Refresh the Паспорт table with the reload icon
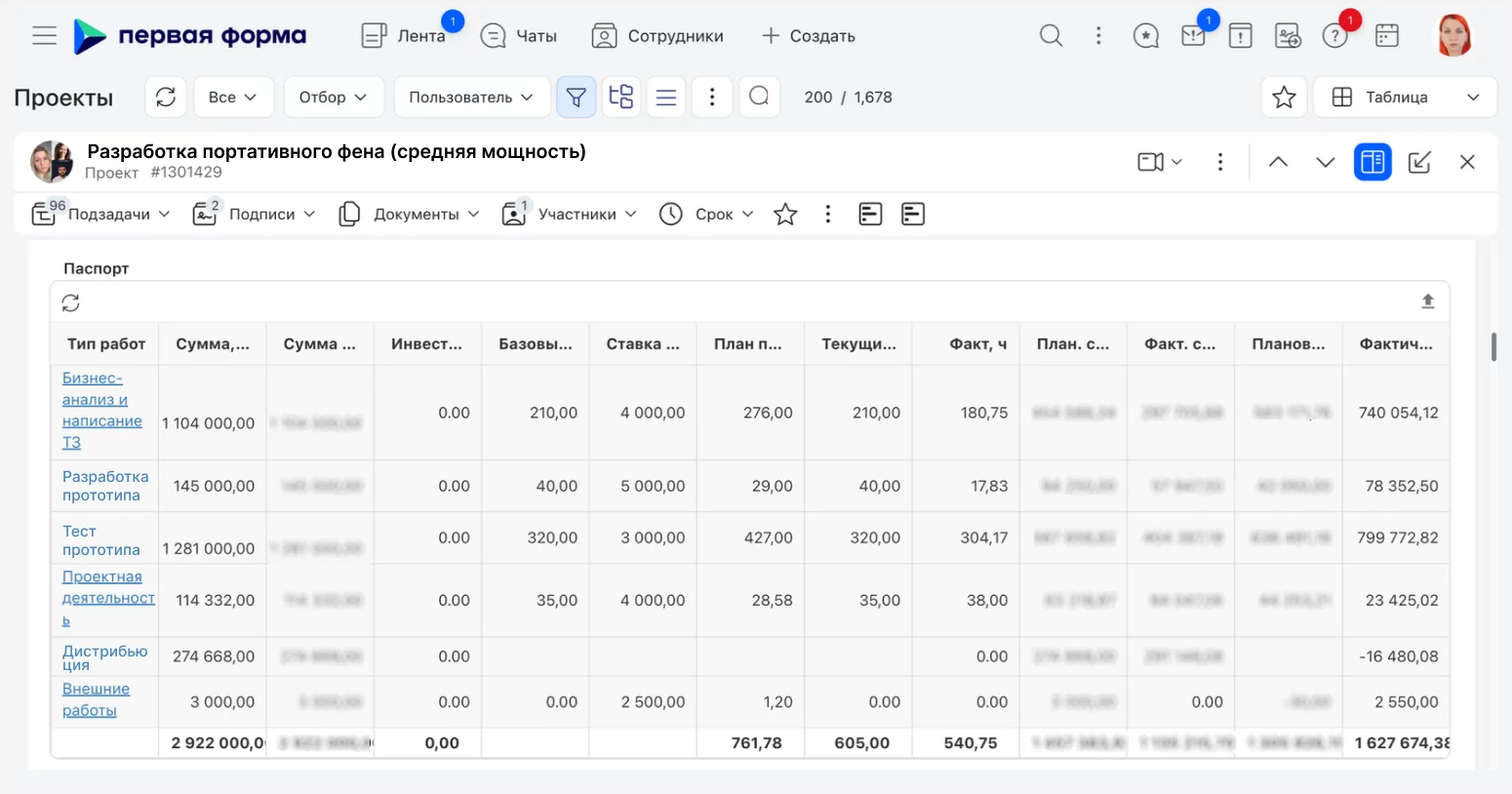 coord(70,302)
